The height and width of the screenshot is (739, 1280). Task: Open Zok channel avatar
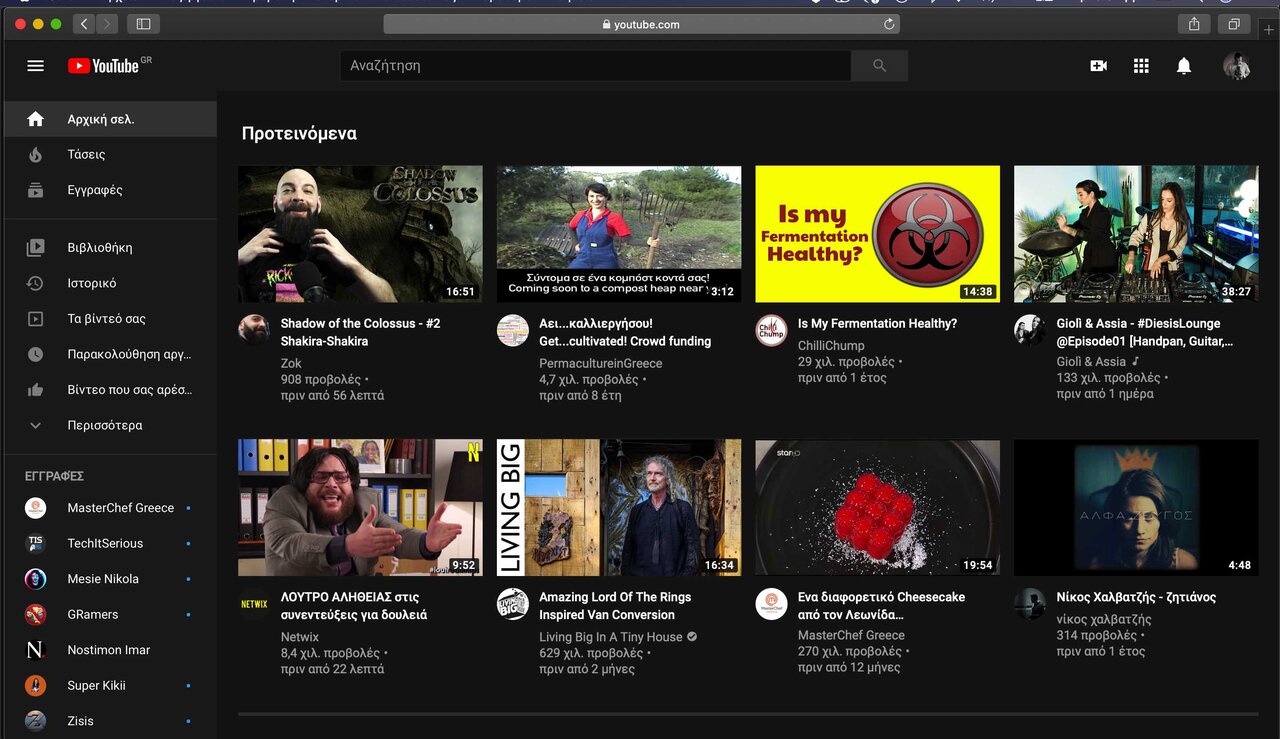coord(254,331)
